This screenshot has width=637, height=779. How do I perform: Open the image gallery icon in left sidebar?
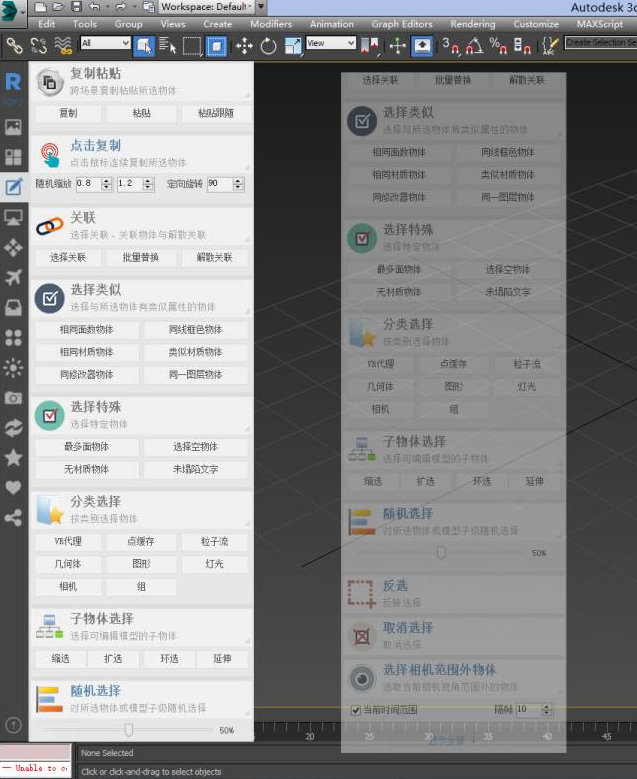coord(13,127)
